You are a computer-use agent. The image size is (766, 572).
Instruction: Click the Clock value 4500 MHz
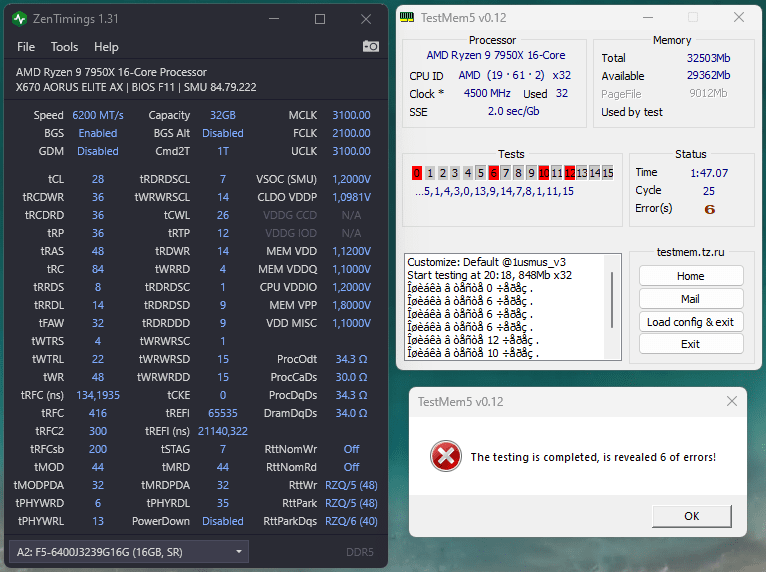[x=487, y=93]
